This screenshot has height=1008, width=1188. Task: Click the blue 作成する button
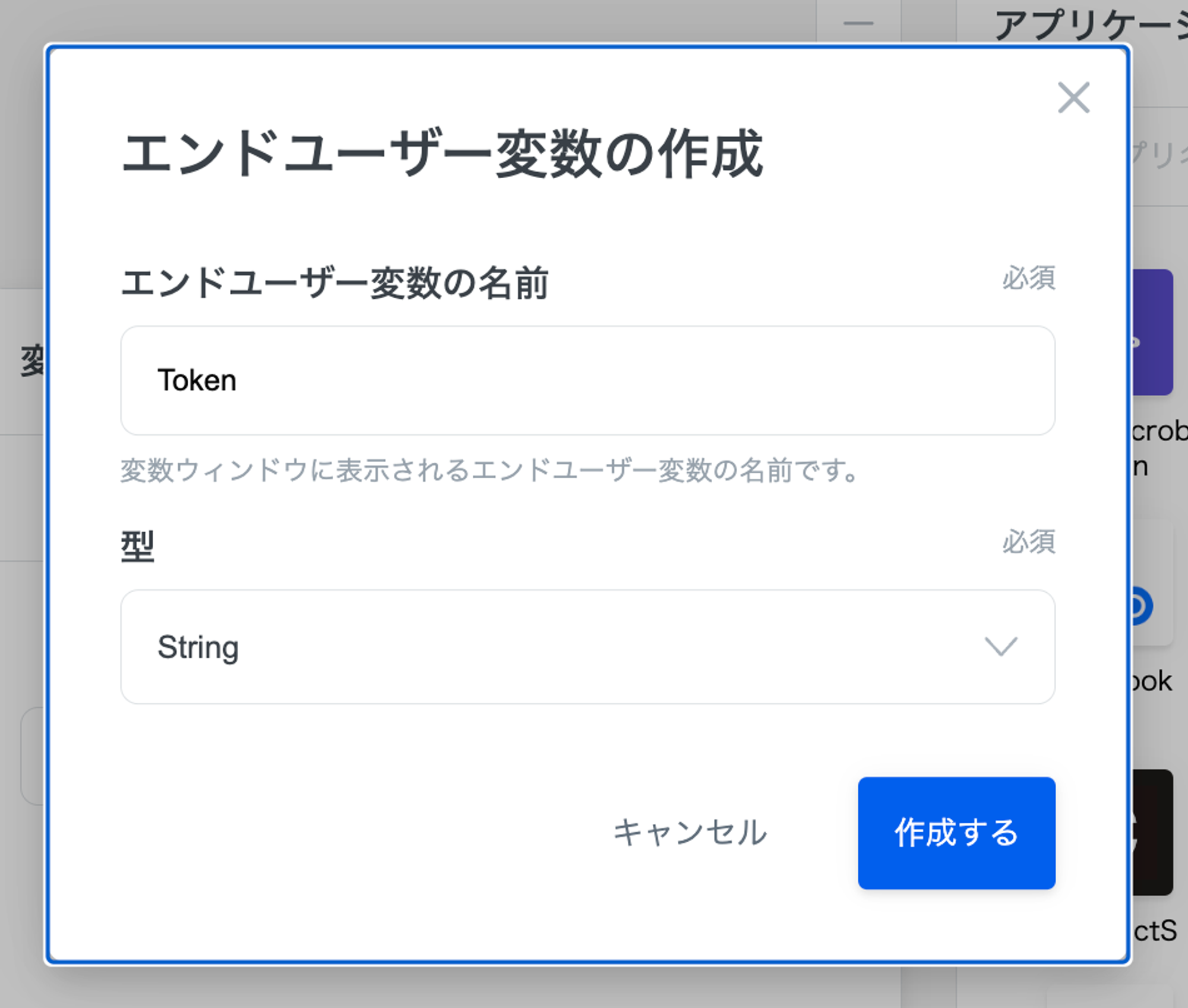tap(956, 833)
